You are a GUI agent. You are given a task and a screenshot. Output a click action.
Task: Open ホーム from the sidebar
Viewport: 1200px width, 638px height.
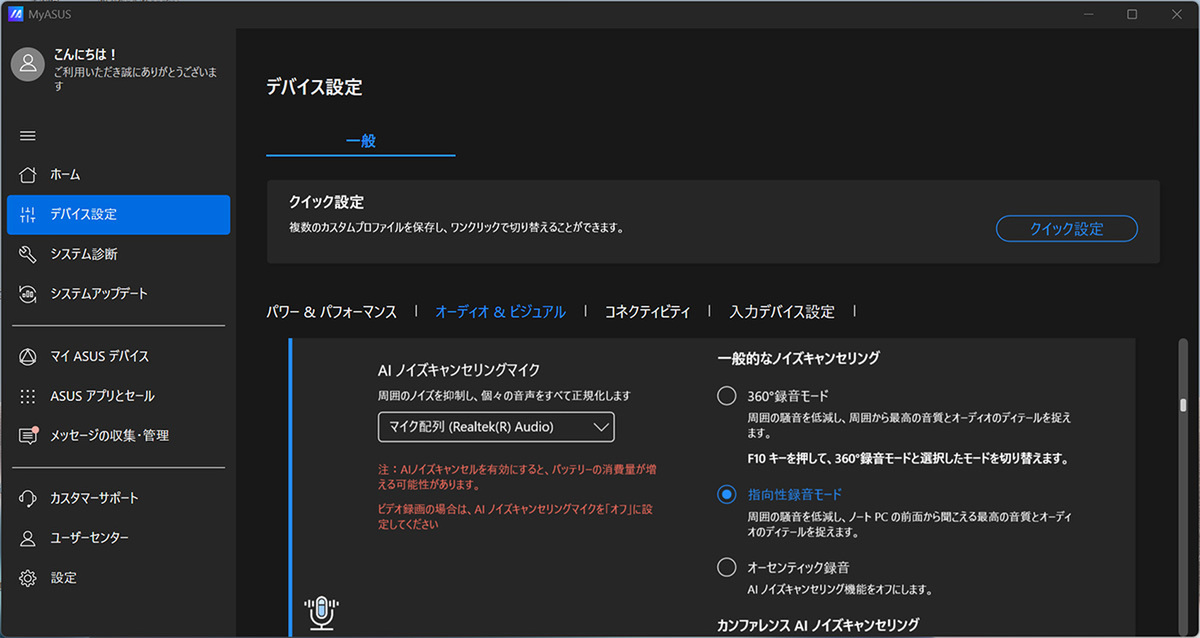(x=118, y=174)
